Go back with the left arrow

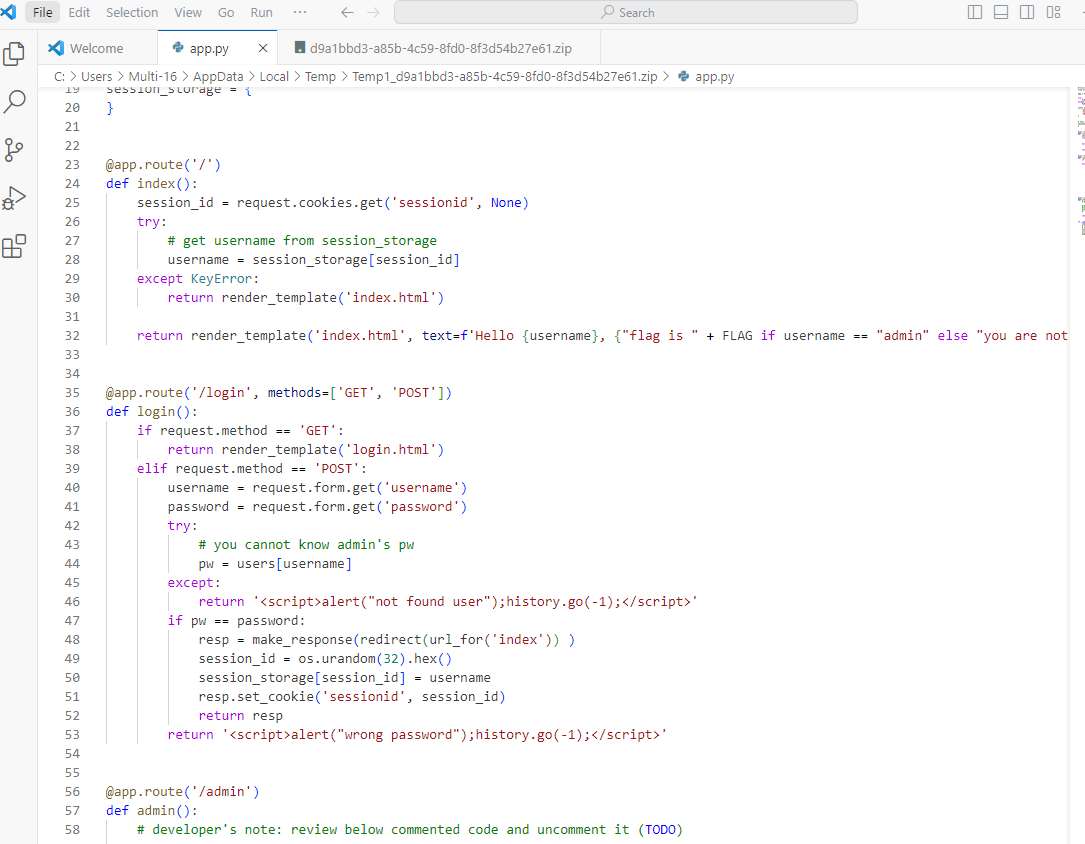pos(347,12)
